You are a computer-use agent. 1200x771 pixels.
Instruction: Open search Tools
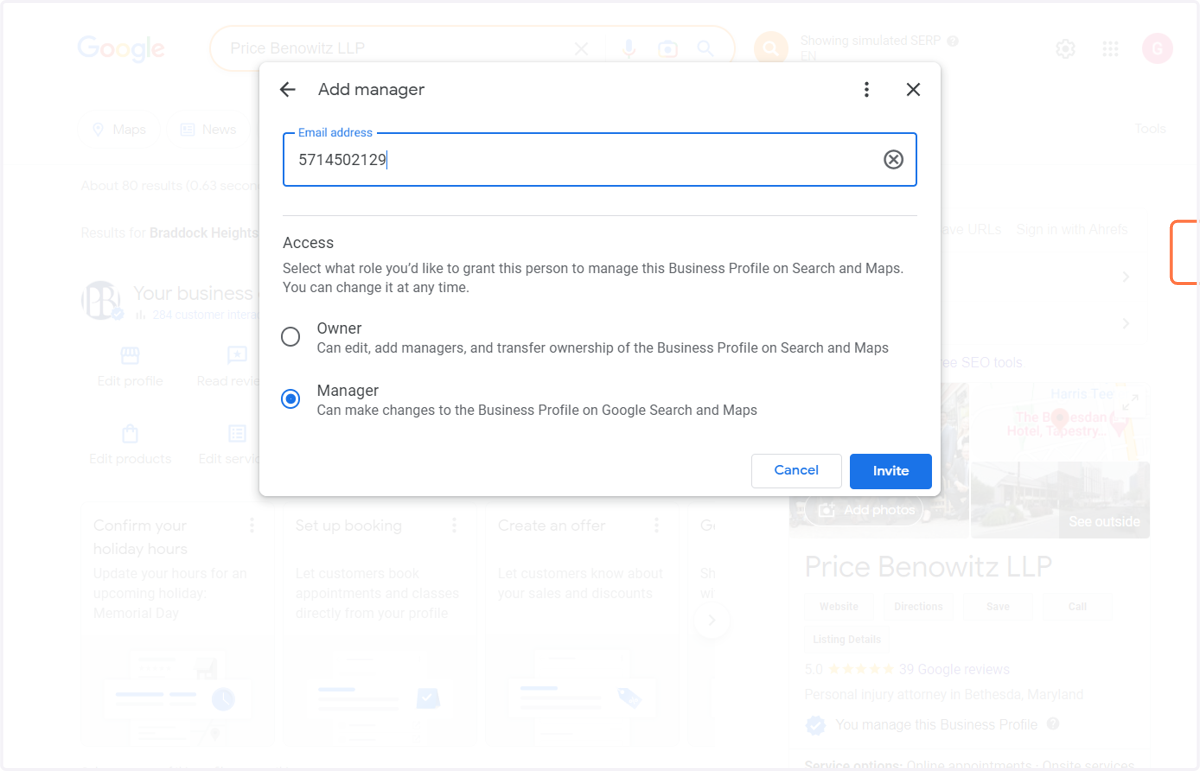[1150, 129]
